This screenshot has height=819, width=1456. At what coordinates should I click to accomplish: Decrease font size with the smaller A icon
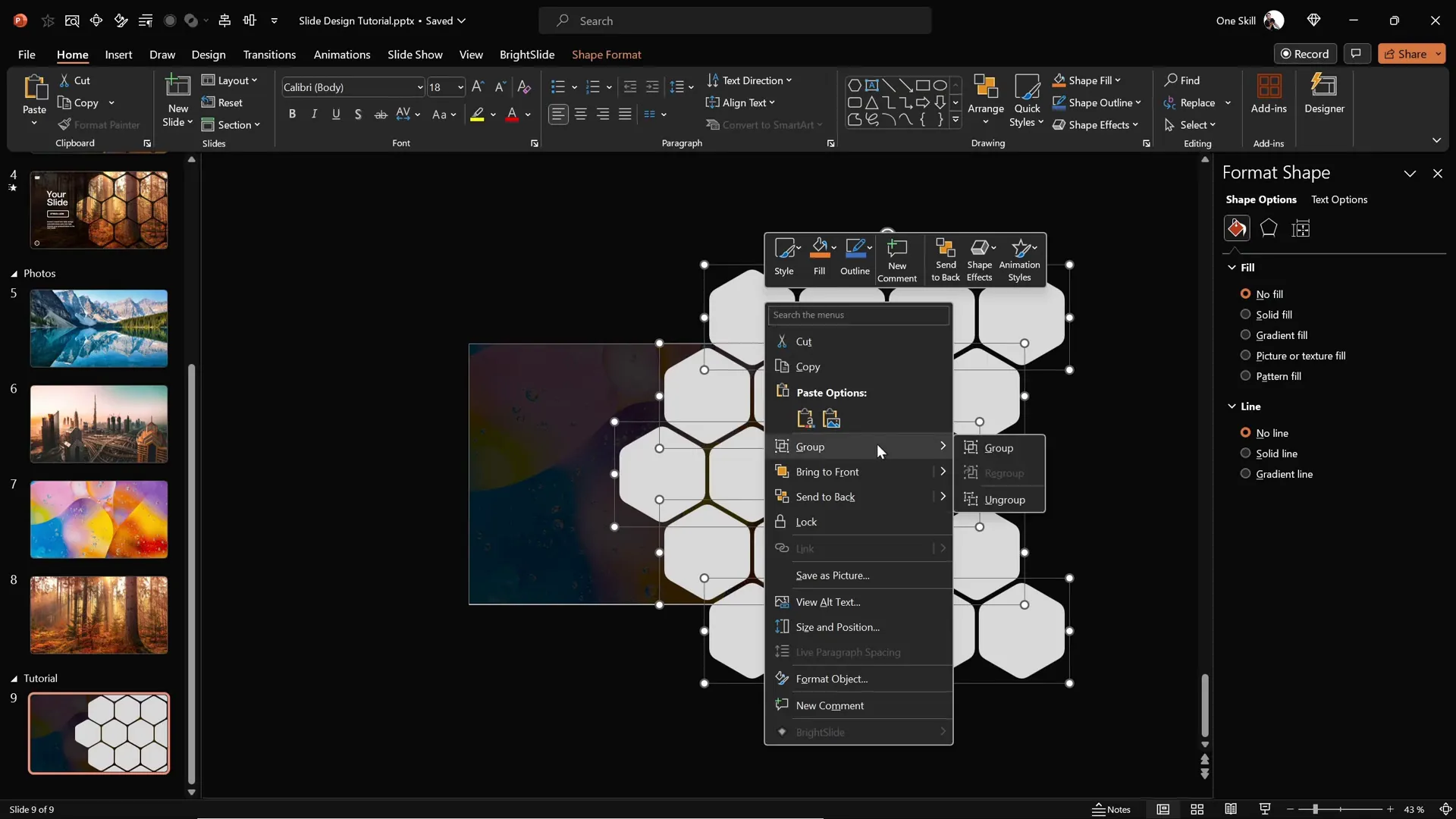click(x=500, y=87)
